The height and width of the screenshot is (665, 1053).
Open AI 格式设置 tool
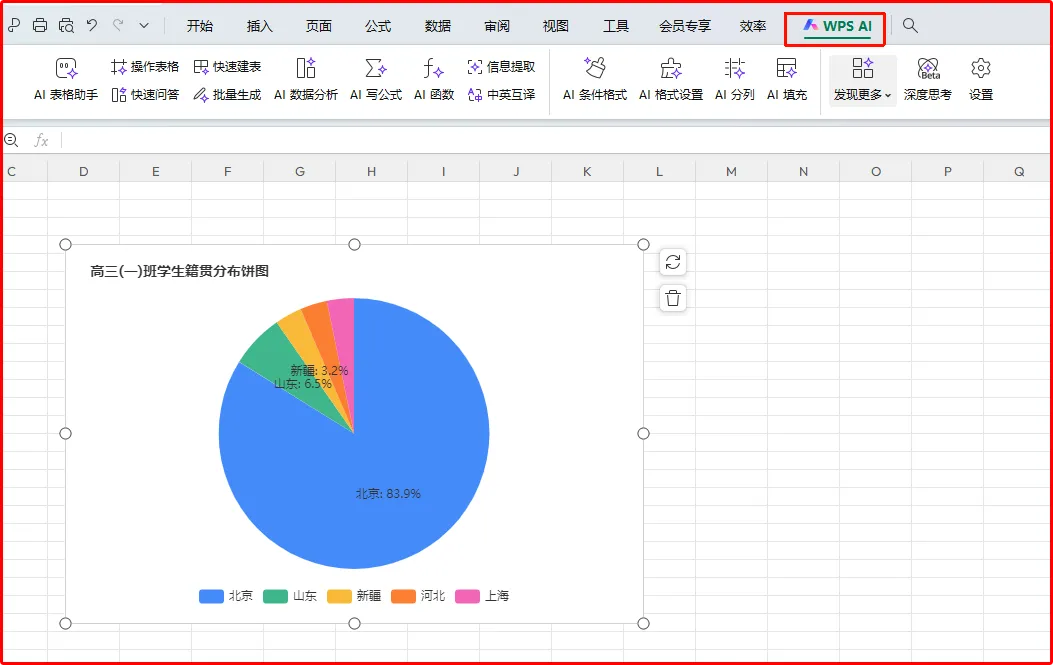coord(671,79)
